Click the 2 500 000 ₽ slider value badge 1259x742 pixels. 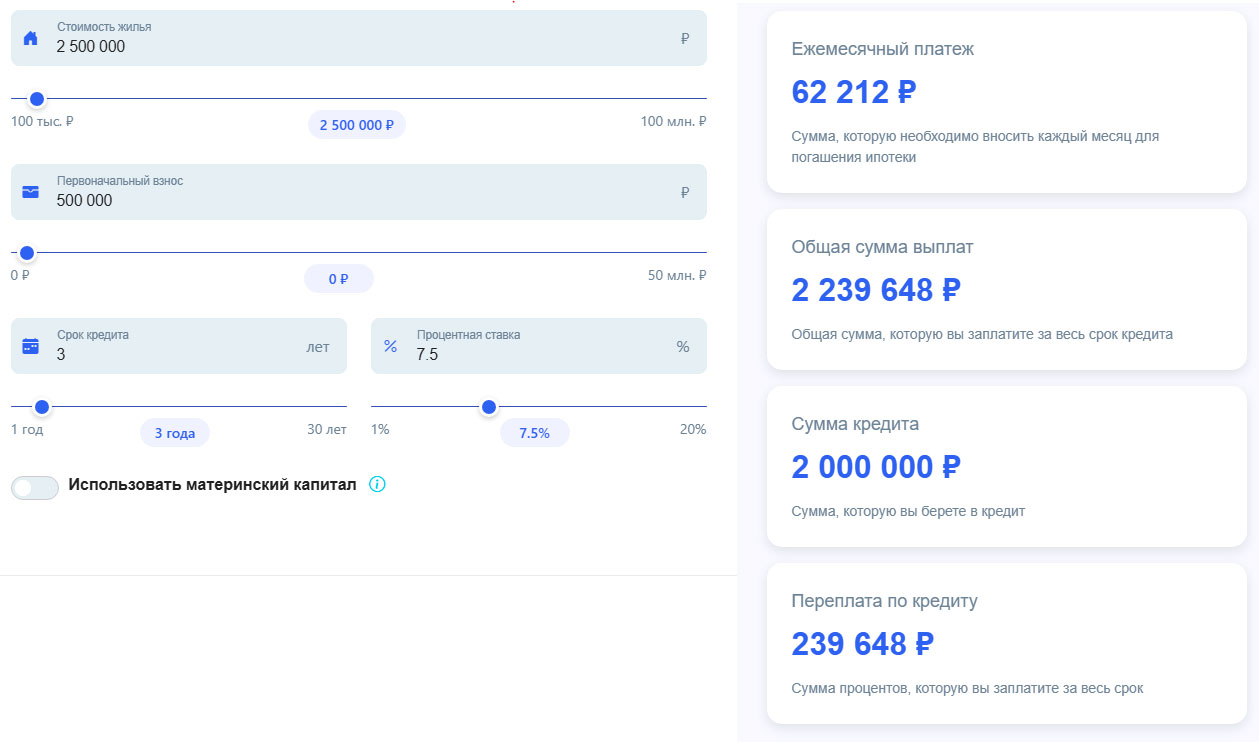356,125
